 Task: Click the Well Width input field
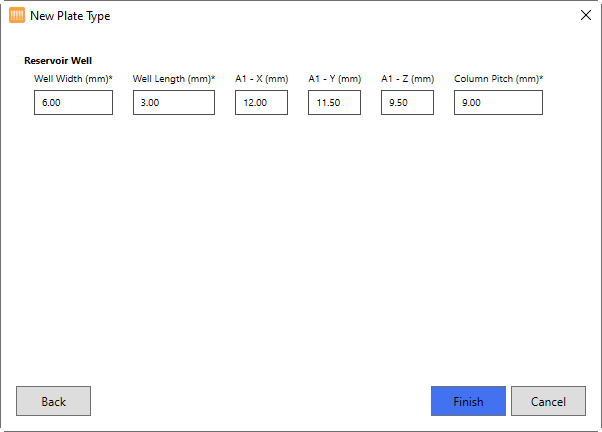pos(73,103)
